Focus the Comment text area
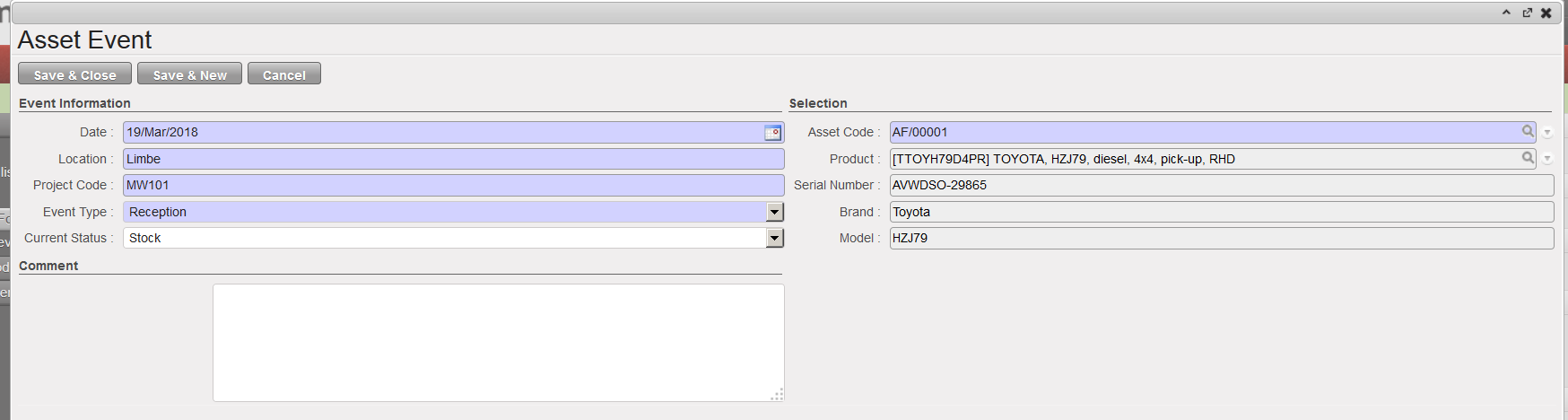The image size is (1568, 420). coord(498,342)
